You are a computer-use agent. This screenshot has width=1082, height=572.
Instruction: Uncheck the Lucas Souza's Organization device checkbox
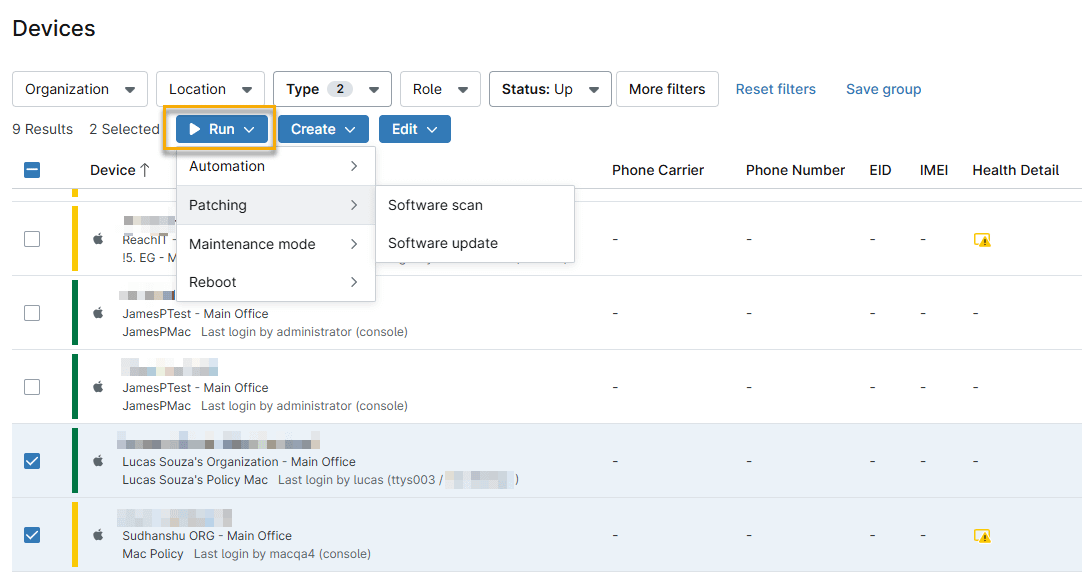point(32,461)
